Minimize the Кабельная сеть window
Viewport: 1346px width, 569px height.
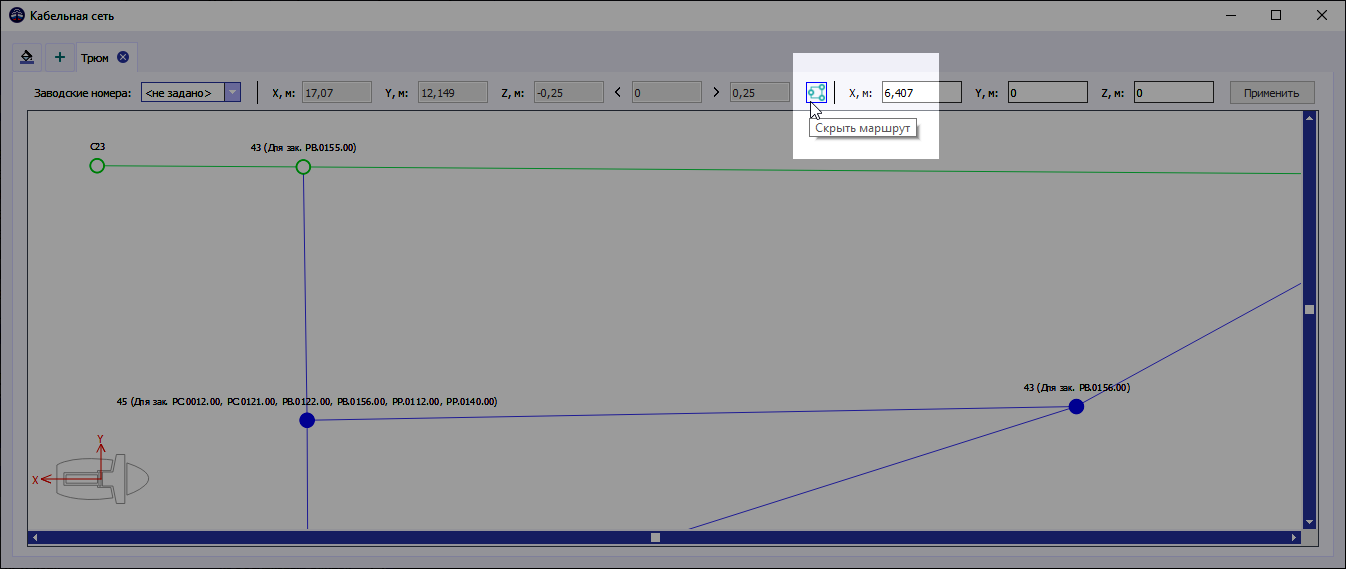(x=1231, y=15)
